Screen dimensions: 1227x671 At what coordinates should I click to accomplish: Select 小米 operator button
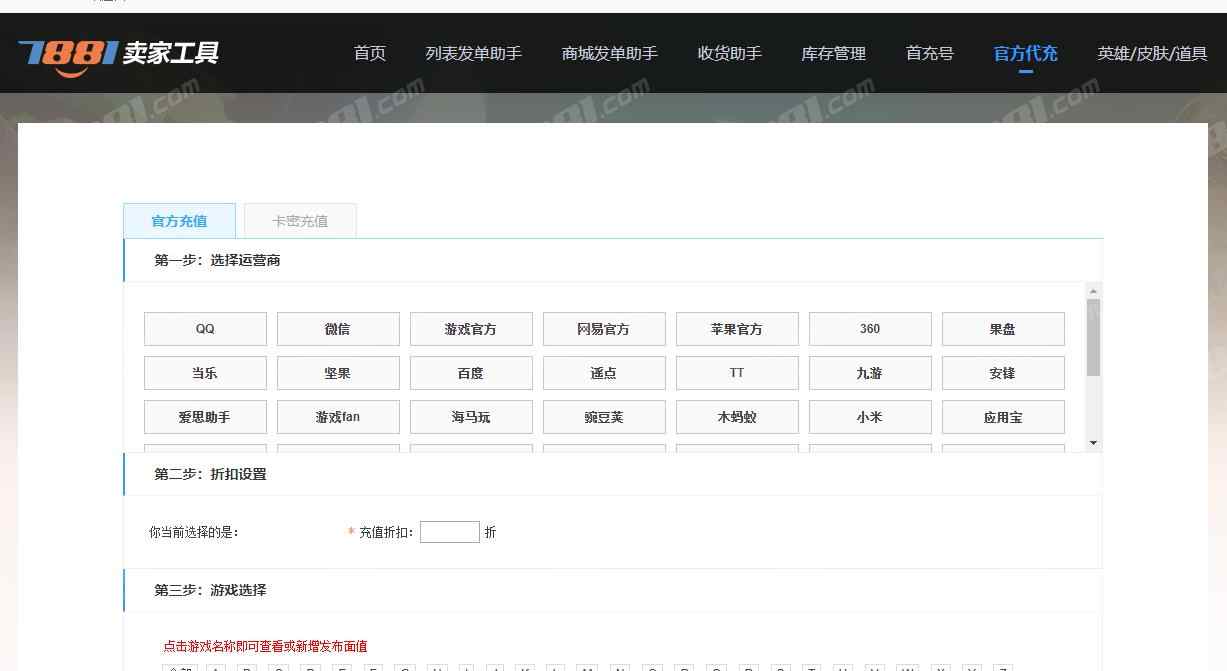pyautogui.click(x=870, y=417)
